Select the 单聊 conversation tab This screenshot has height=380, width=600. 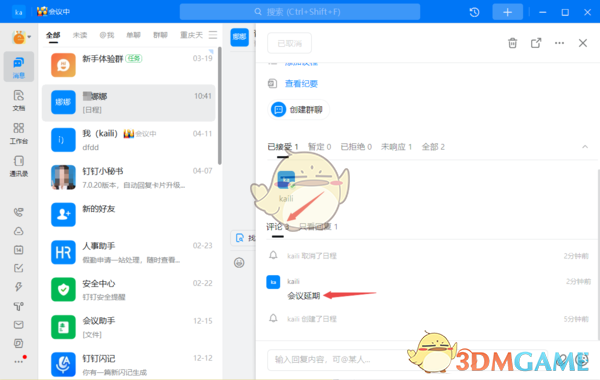134,35
